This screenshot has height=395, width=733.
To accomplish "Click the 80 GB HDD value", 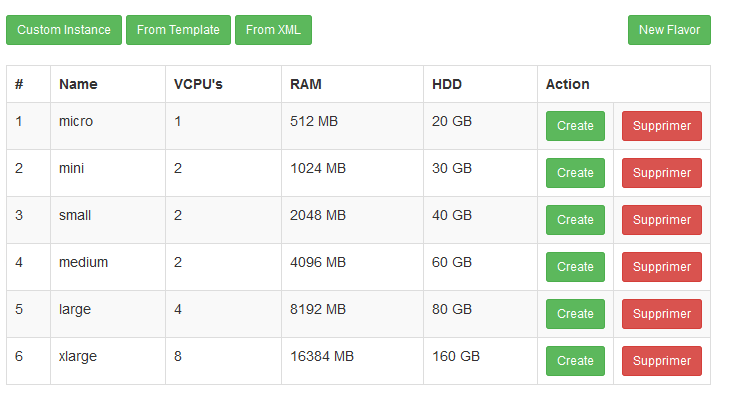I will 452,309.
